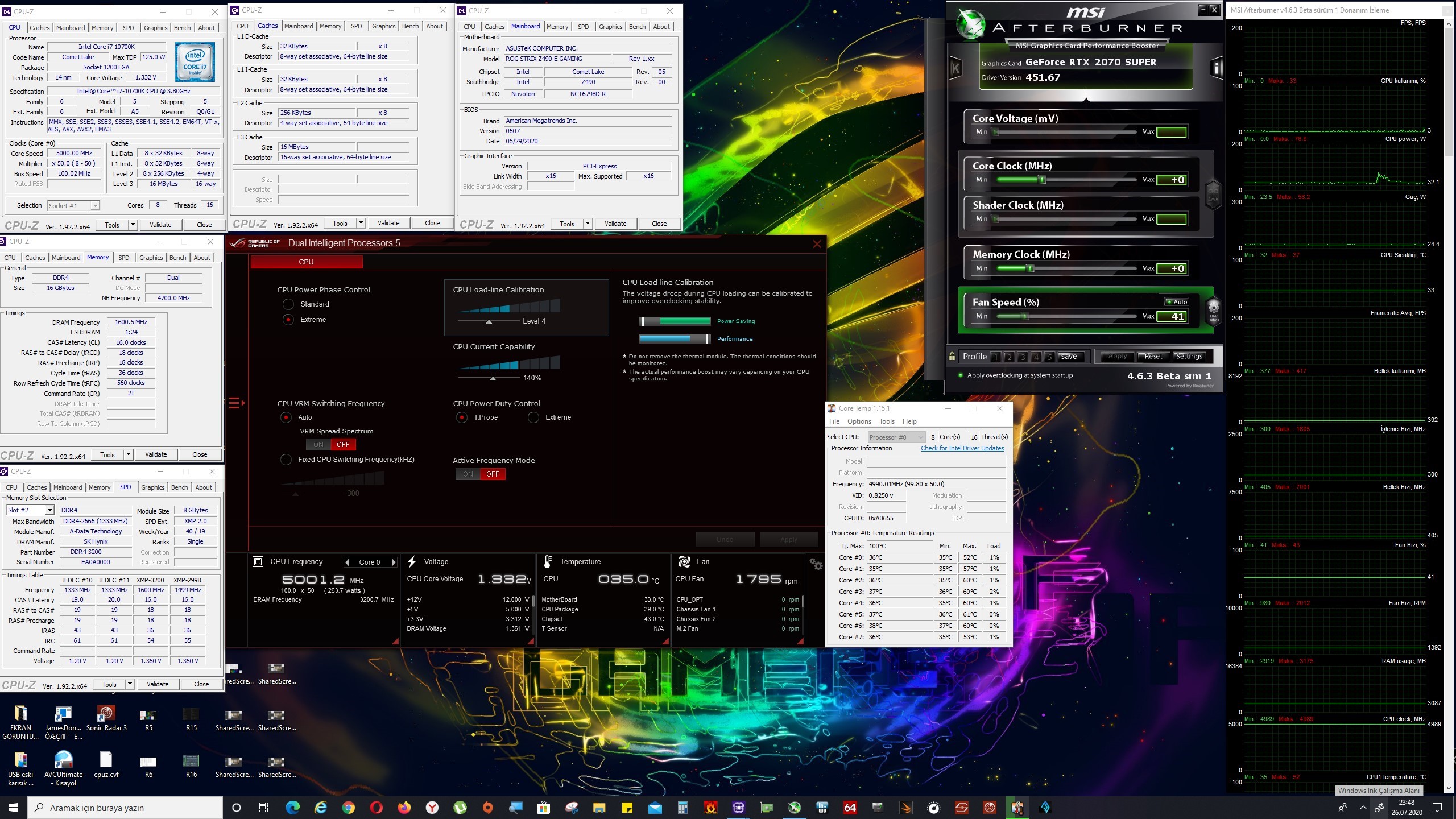Expand Tools dropdown arrow in CPU-Z Mainboard window
The image size is (1456, 819).
(588, 224)
